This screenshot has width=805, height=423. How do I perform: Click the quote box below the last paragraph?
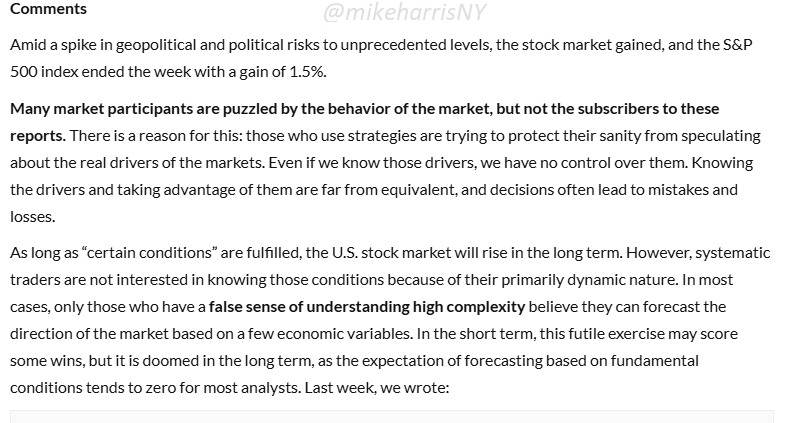click(392, 415)
